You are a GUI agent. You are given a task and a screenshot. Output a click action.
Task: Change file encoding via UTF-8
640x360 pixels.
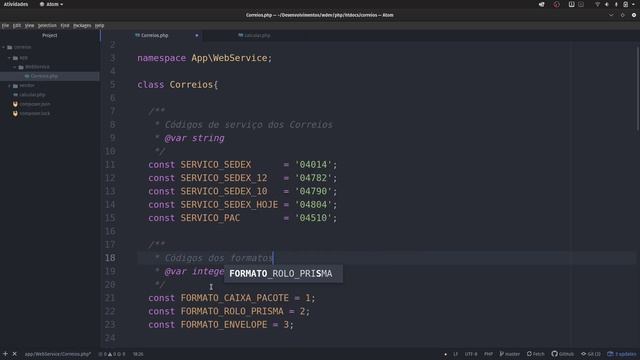471,354
